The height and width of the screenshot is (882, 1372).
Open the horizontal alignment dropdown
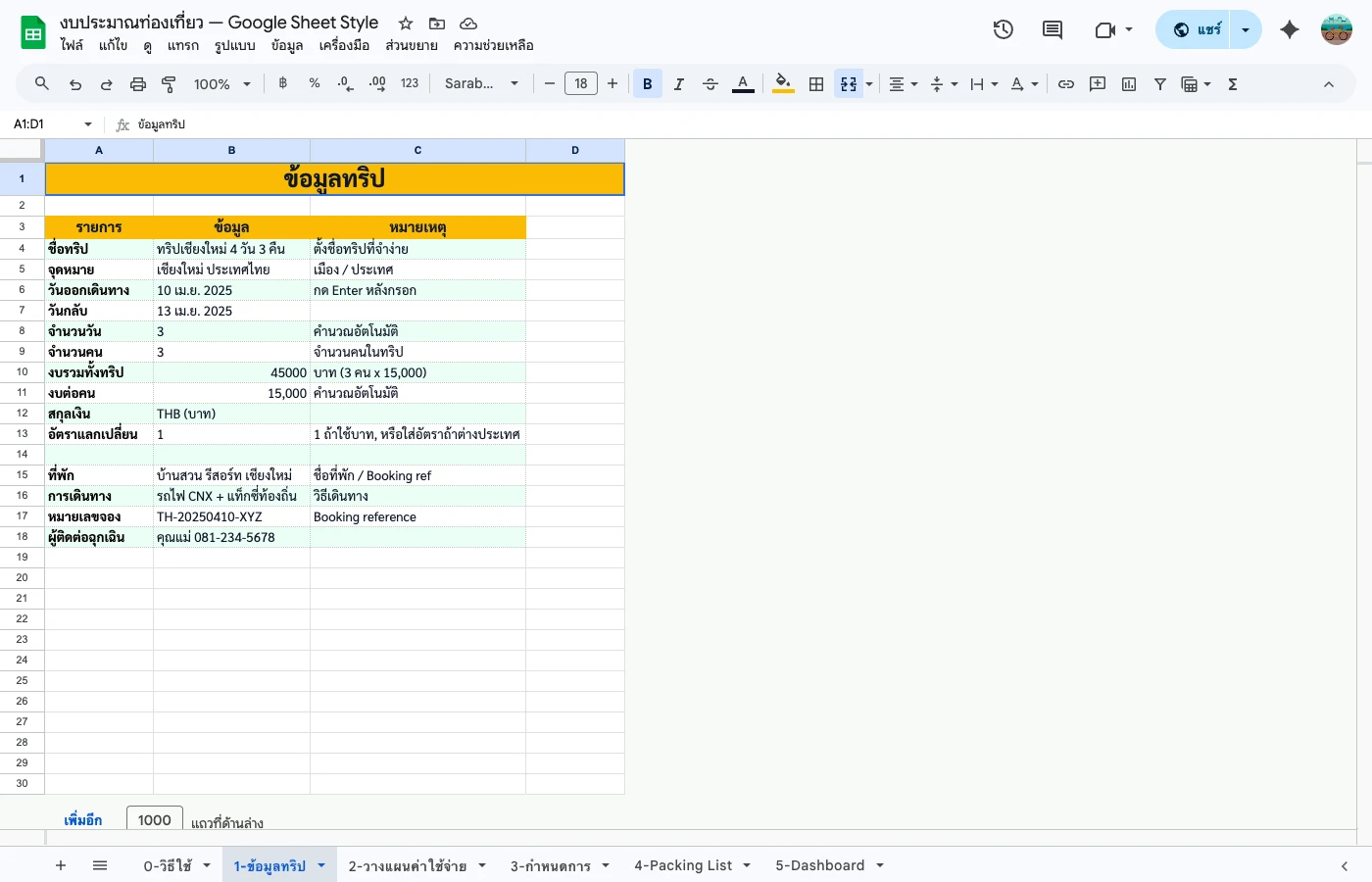(902, 83)
